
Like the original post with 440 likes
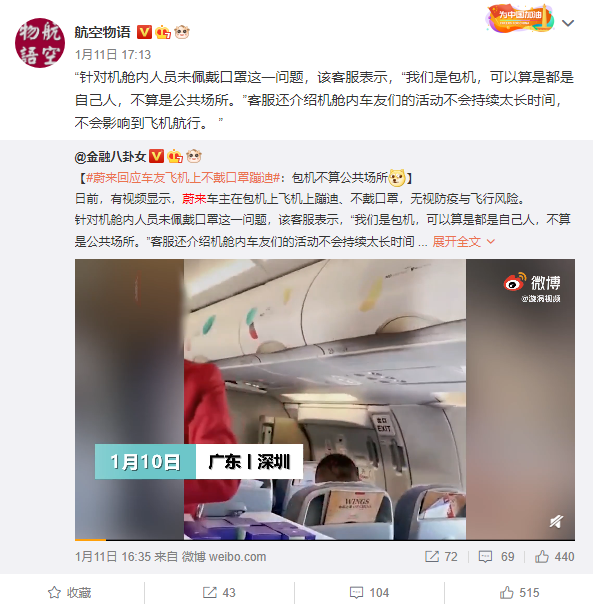[x=554, y=557]
